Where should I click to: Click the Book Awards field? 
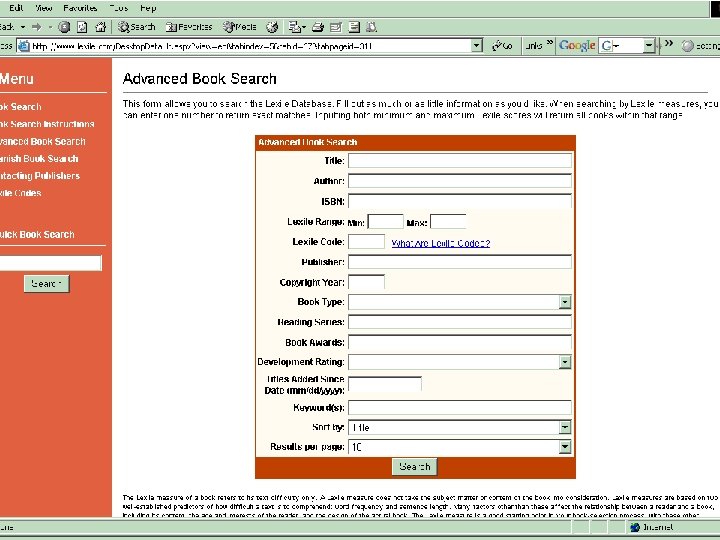point(460,342)
